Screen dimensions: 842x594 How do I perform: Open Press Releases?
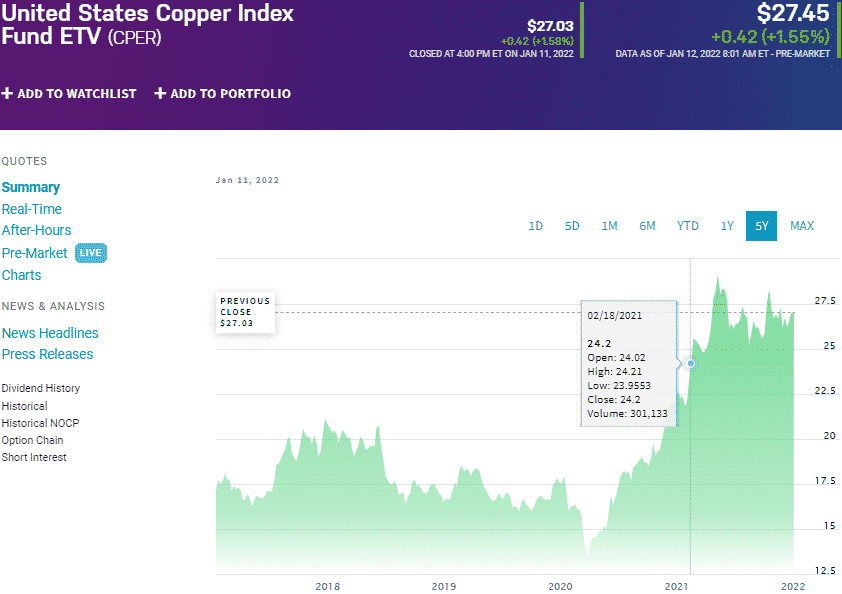[47, 354]
